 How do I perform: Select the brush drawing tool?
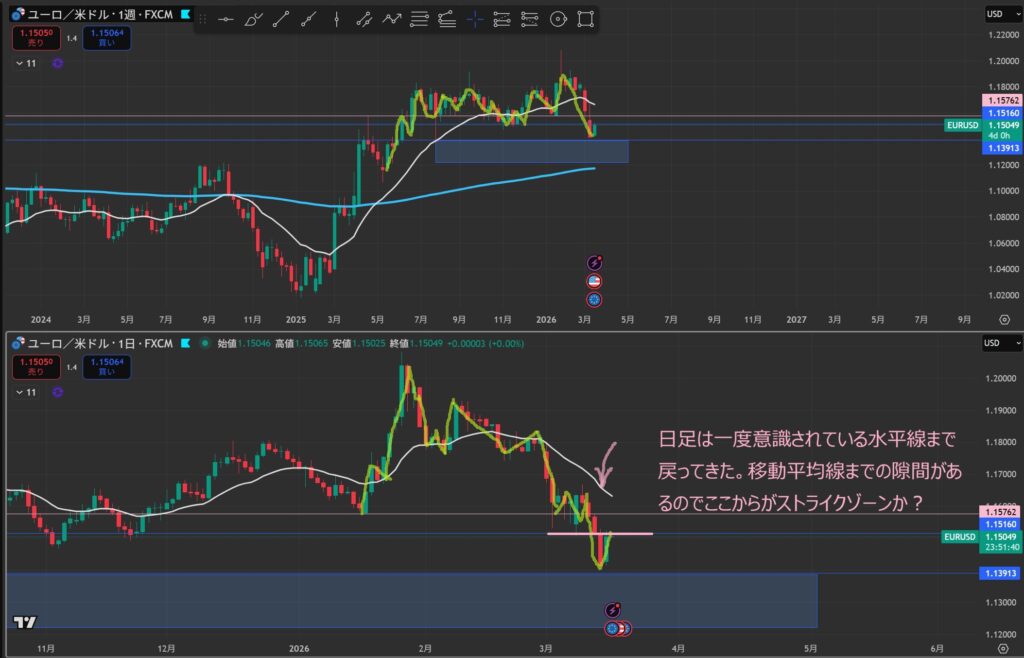click(252, 18)
